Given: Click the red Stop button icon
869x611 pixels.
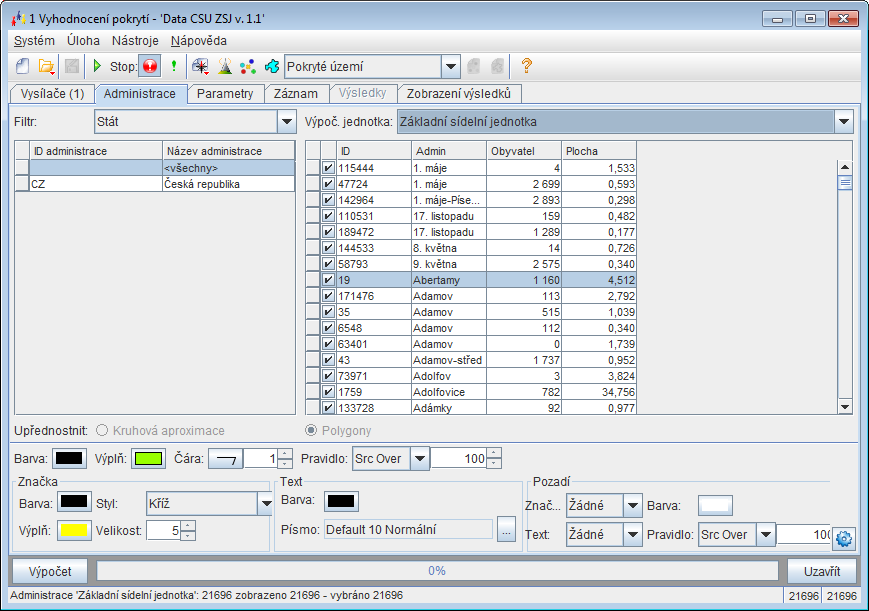Looking at the screenshot, I should coord(150,67).
